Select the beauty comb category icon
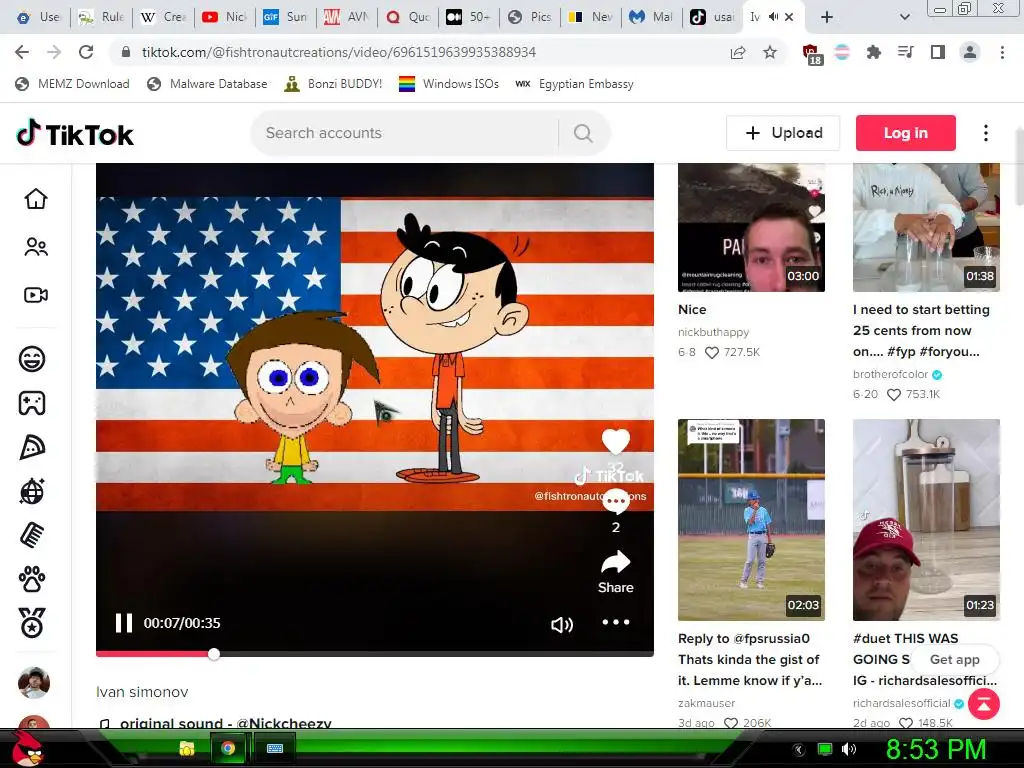The image size is (1024, 768). coord(32,536)
